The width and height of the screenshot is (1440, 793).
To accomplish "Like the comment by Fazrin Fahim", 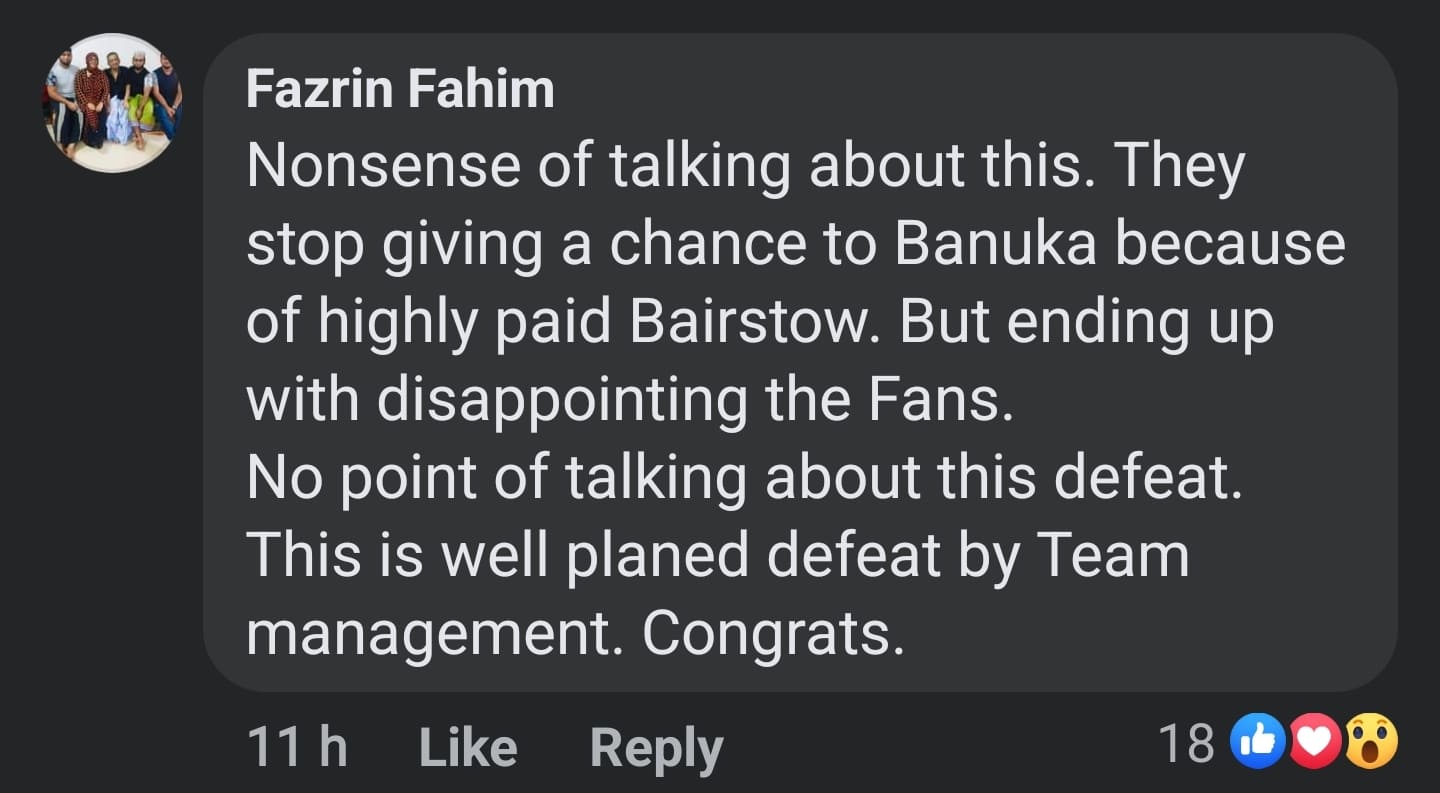I will coord(467,748).
